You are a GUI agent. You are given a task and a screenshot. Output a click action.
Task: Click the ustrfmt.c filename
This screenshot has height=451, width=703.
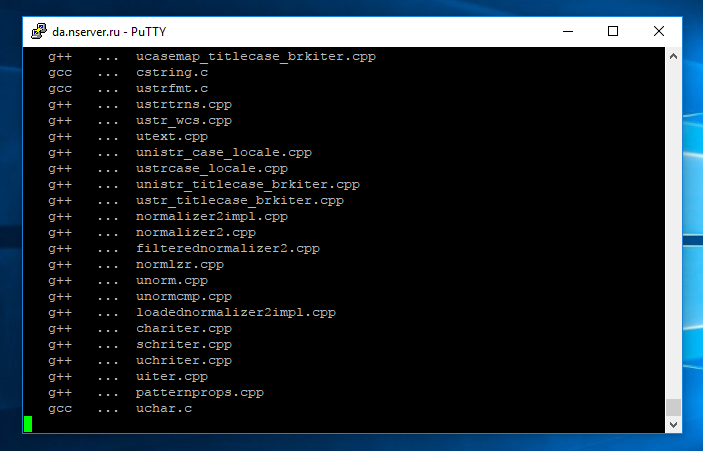[172, 89]
